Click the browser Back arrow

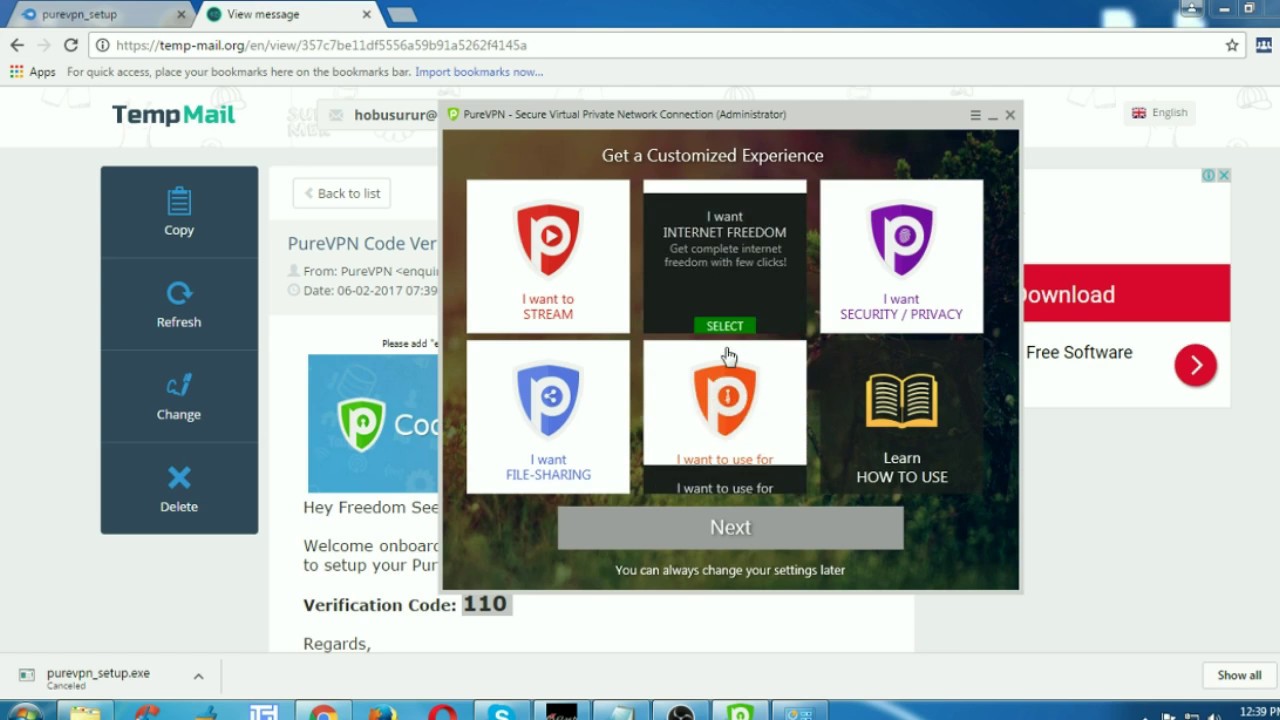click(x=17, y=45)
